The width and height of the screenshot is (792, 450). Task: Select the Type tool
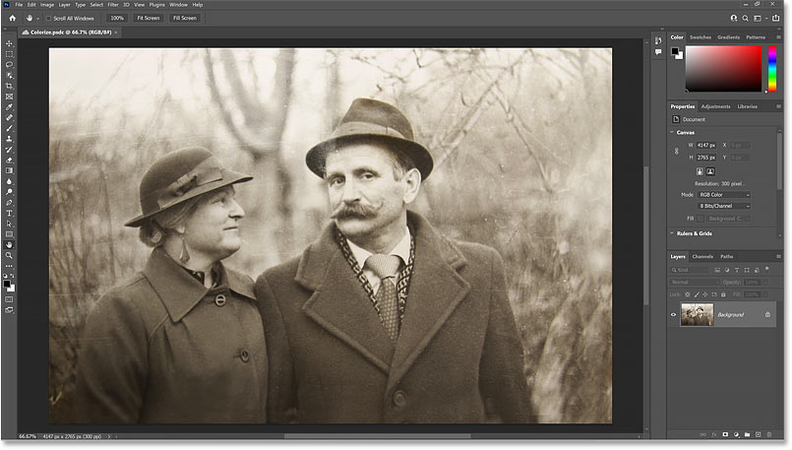pyautogui.click(x=9, y=212)
